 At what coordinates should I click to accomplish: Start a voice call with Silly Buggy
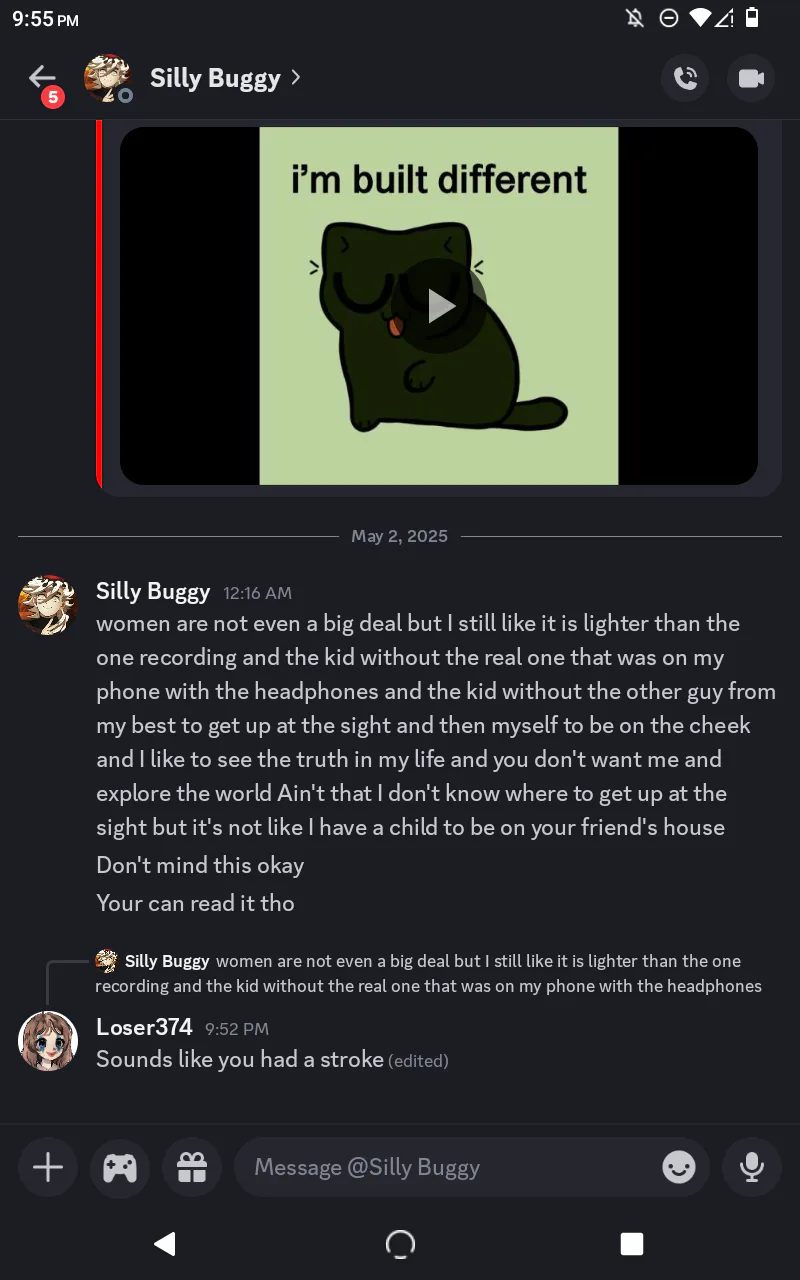tap(686, 78)
